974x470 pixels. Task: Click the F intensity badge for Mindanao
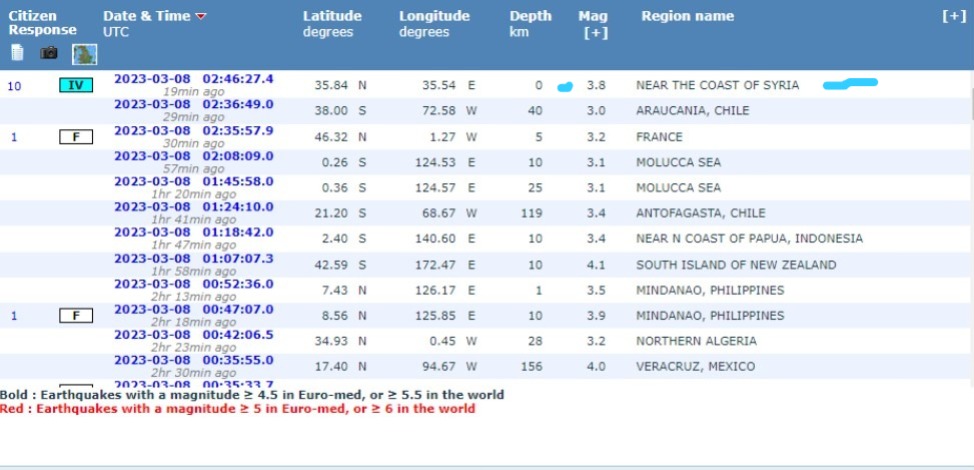click(75, 316)
